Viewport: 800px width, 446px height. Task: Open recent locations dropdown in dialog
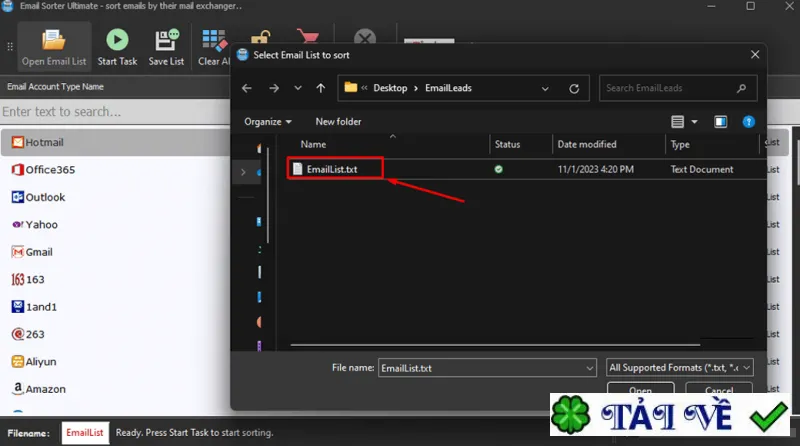click(x=298, y=88)
